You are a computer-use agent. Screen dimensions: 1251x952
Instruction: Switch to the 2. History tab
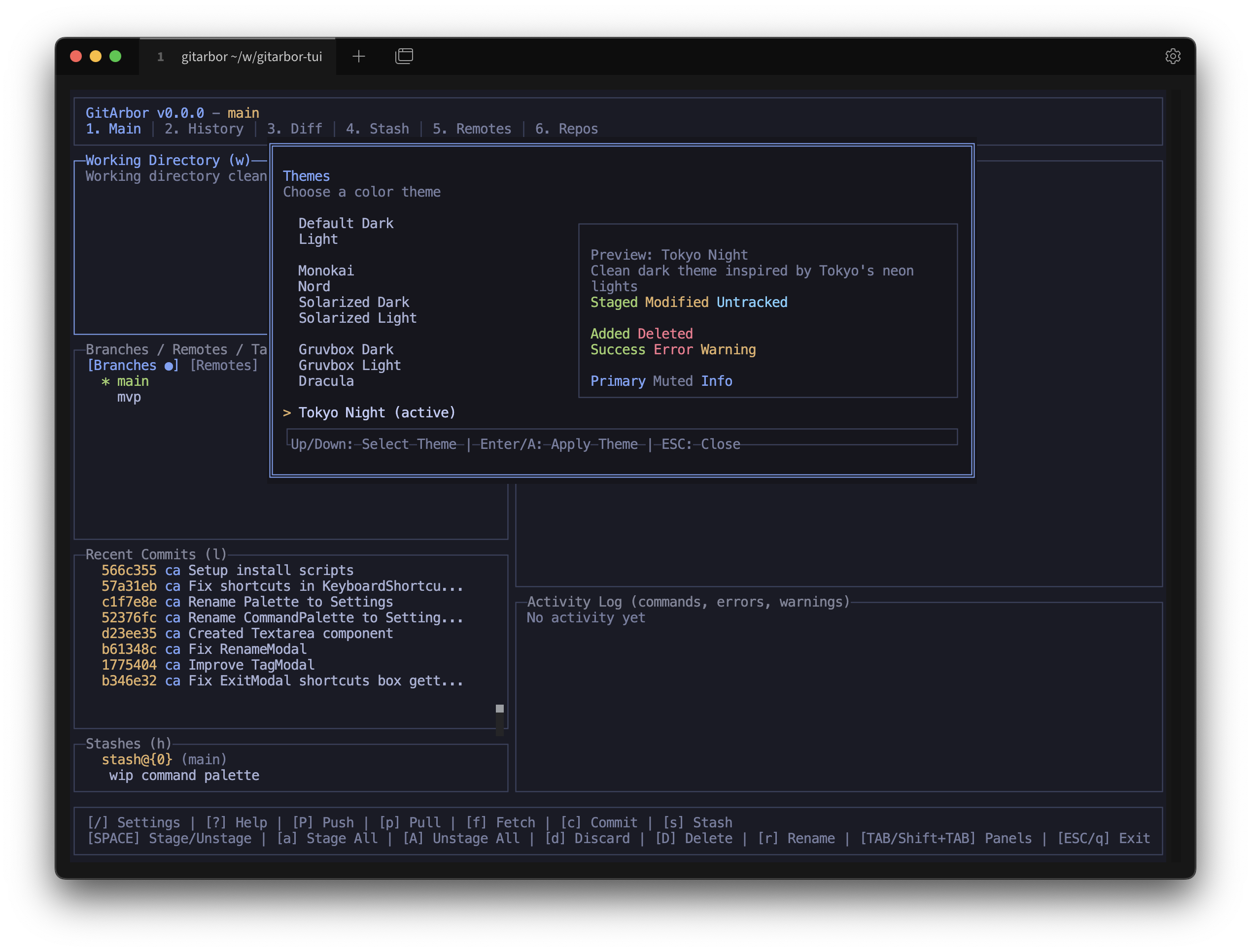tap(204, 129)
